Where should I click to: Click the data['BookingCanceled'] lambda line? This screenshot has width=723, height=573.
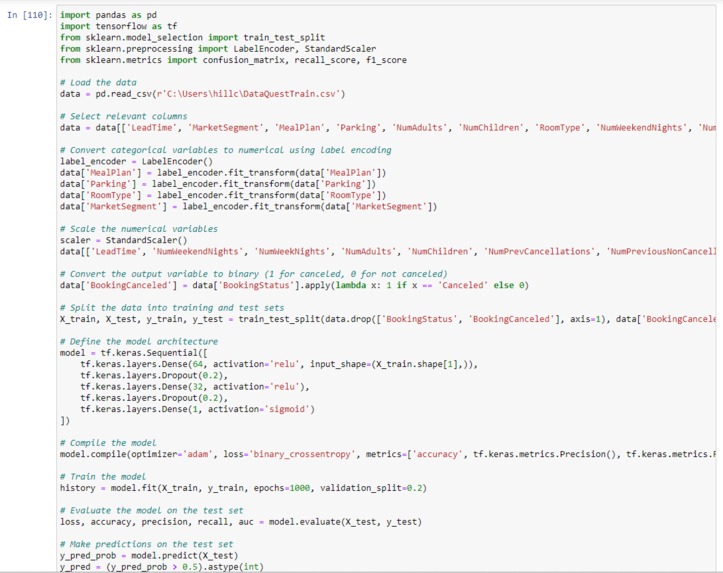click(294, 285)
